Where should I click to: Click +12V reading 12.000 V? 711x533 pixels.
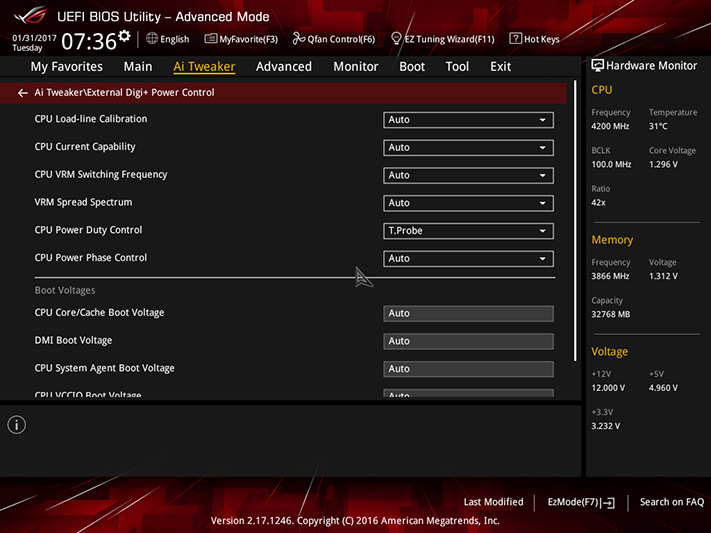click(608, 388)
